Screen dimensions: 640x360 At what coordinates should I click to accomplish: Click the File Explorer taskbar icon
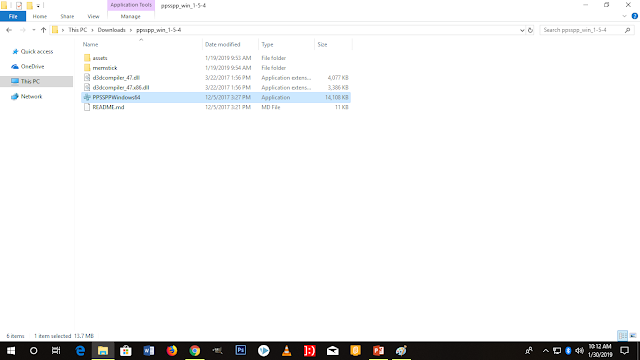tap(103, 351)
